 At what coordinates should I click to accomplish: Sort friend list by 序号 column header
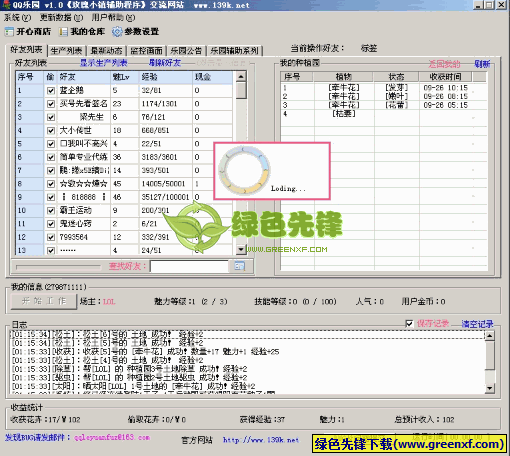(x=29, y=77)
